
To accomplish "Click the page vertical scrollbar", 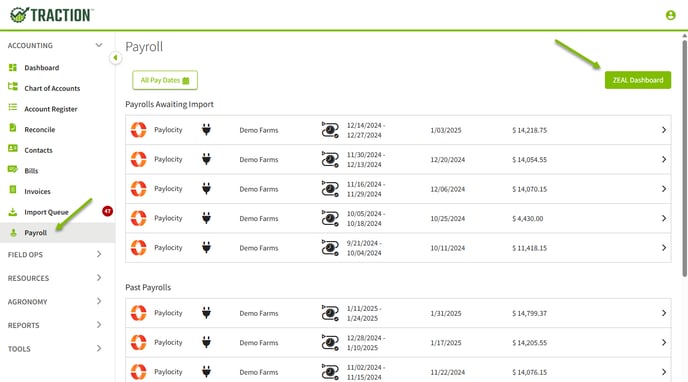I will (684, 158).
